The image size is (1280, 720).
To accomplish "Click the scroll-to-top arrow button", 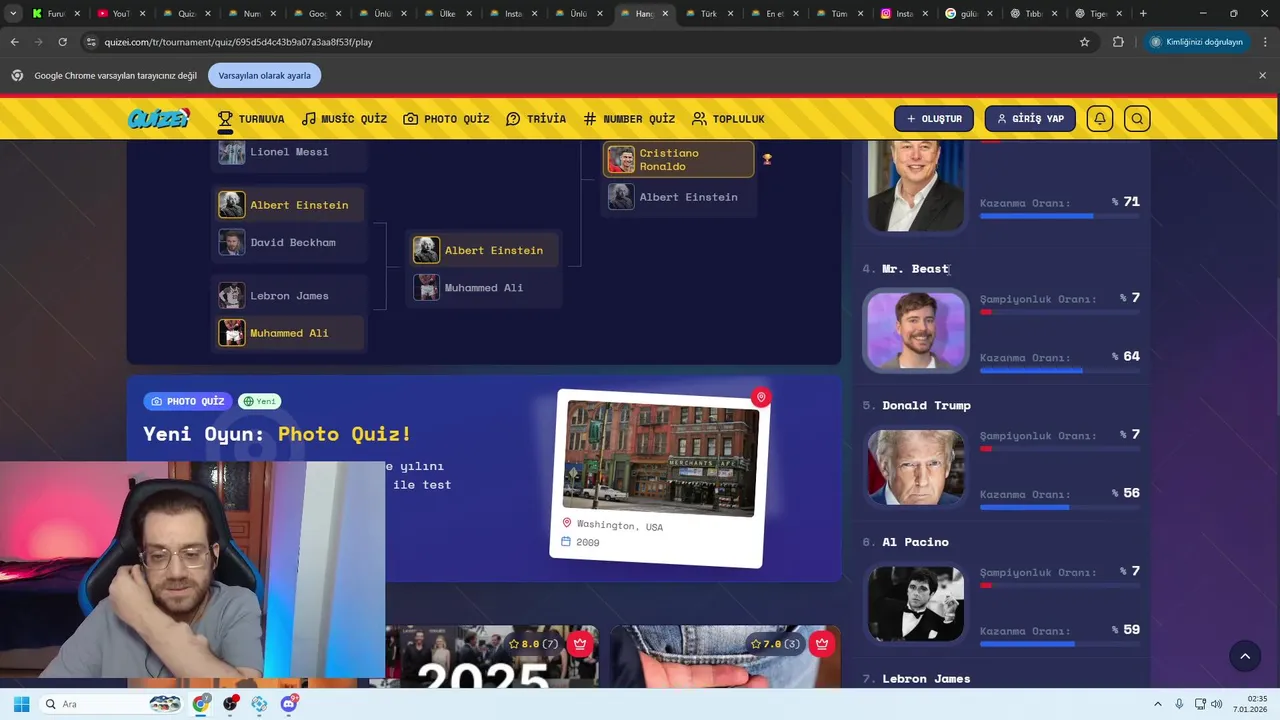I will 1245,656.
